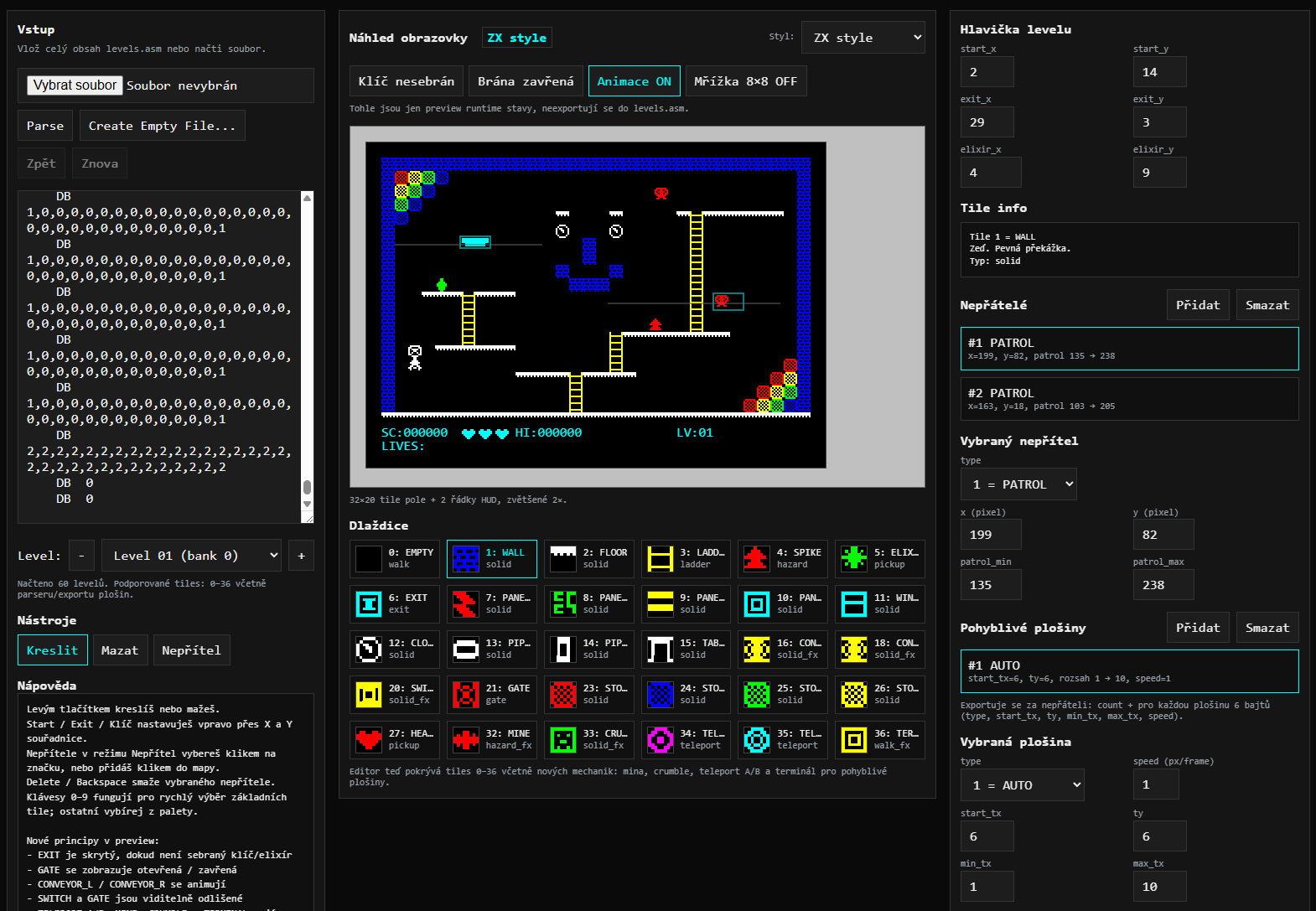Pick the LADDER tile icon
The image size is (1316, 911).
click(661, 559)
